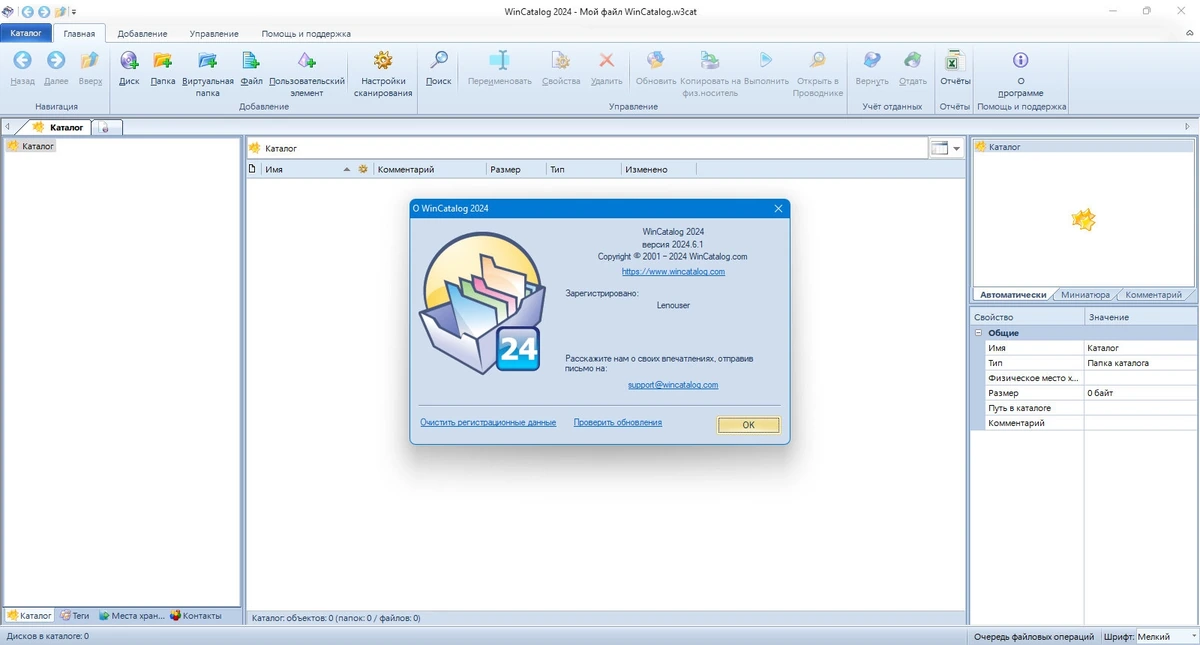The width and height of the screenshot is (1200, 645).
Task: Switch to the Контакты bottom tab
Action: [x=196, y=615]
